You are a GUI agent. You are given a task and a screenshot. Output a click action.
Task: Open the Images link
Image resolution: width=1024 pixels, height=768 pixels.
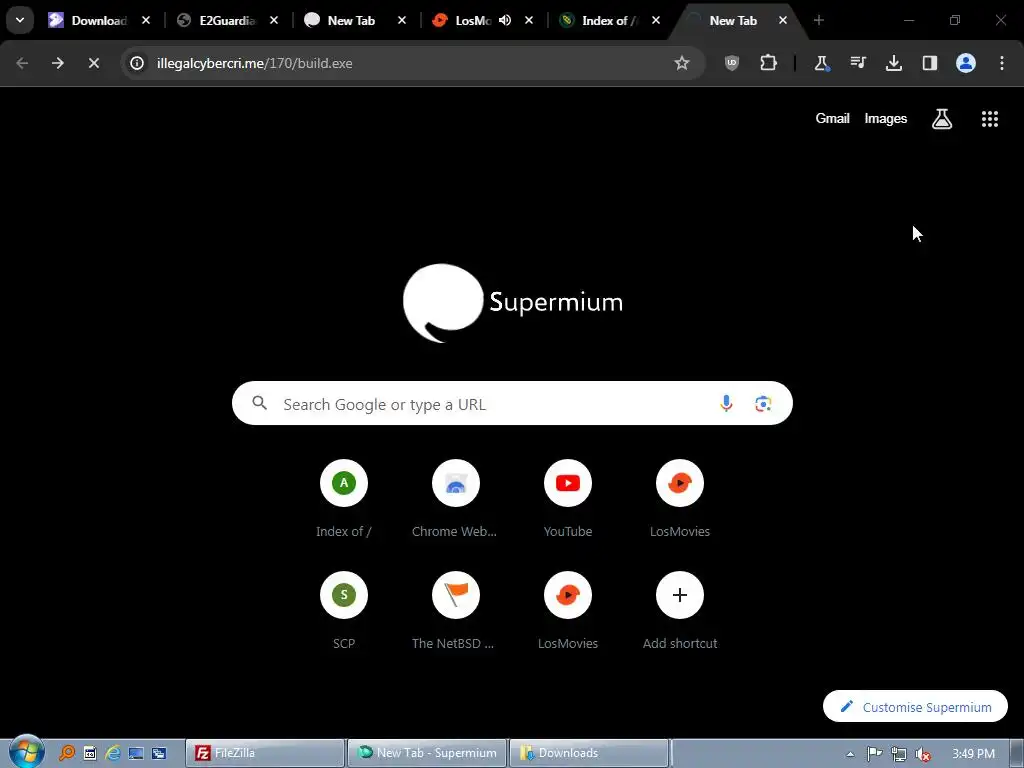[886, 118]
